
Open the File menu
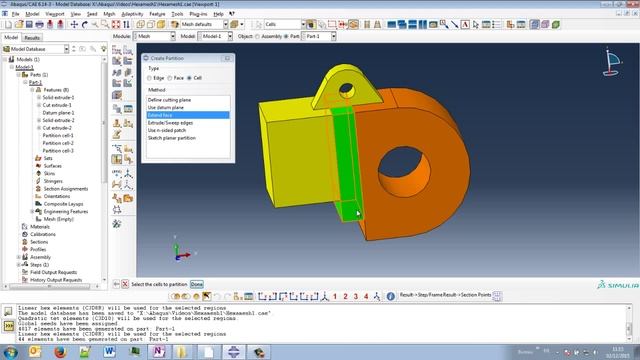(x=16, y=14)
